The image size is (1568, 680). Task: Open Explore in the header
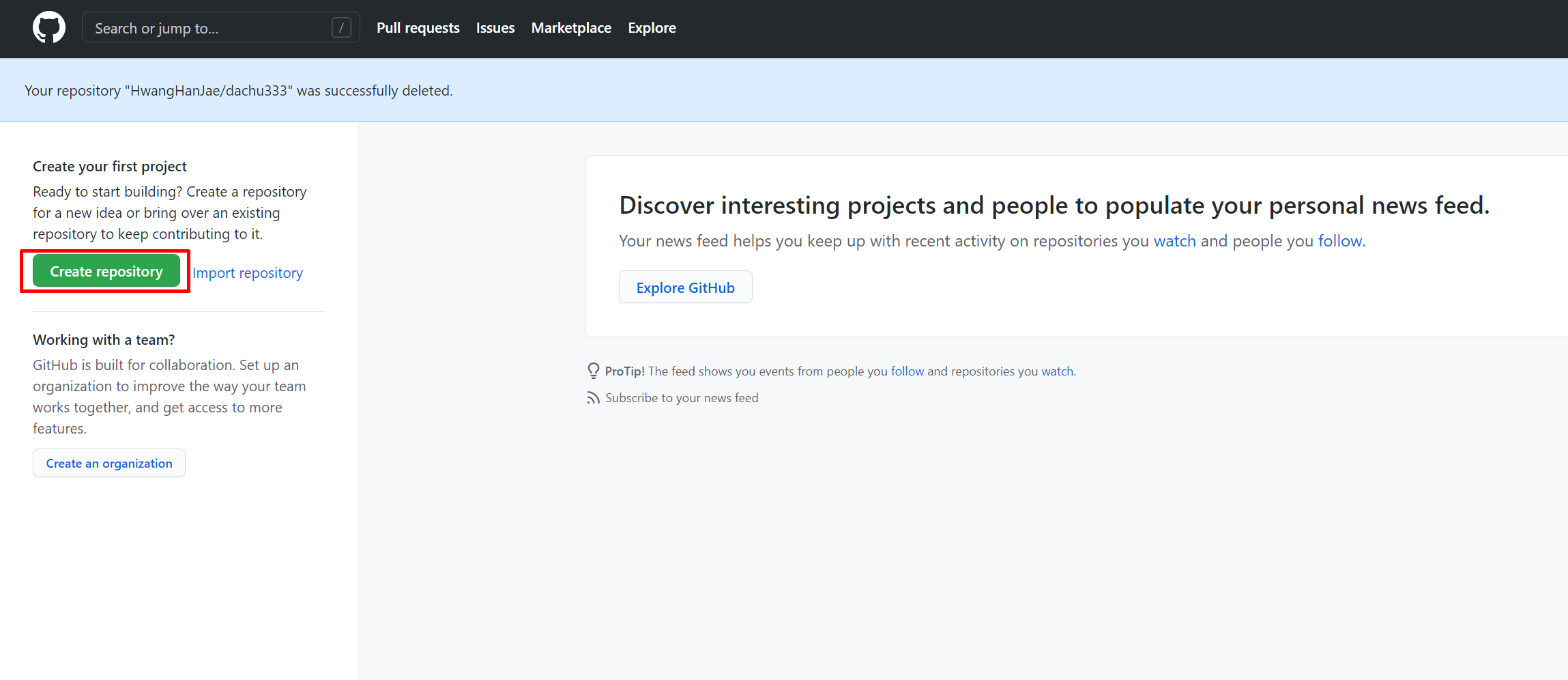(652, 28)
